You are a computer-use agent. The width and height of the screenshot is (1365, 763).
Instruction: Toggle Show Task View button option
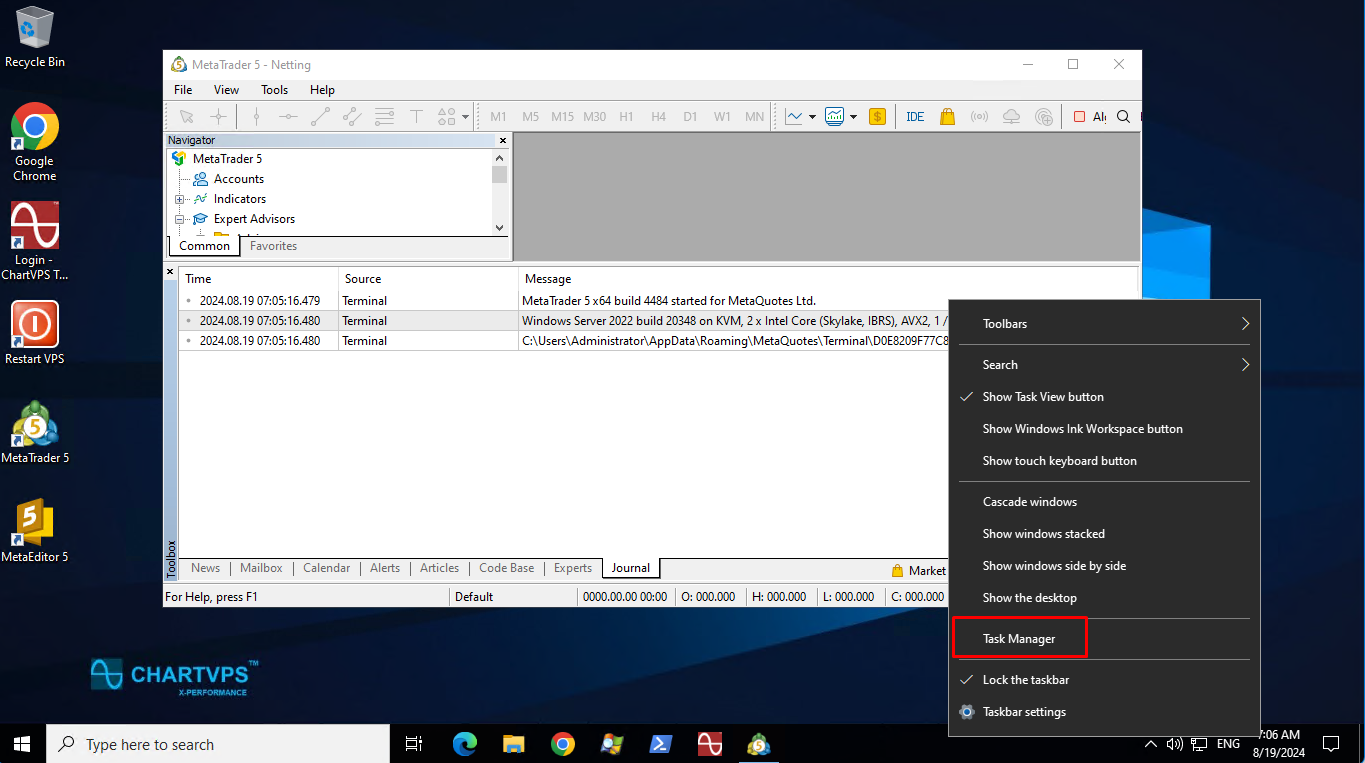(x=1043, y=397)
